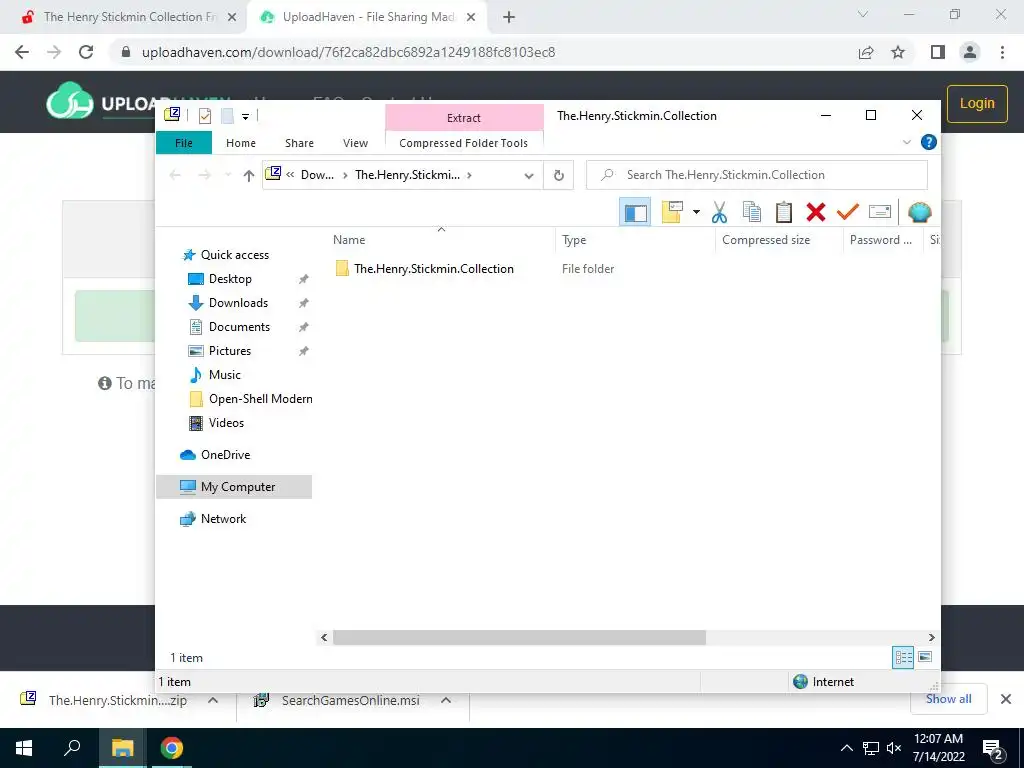Switch to Large icons view in the status bar
Screen dimensions: 1024x768
(925, 657)
